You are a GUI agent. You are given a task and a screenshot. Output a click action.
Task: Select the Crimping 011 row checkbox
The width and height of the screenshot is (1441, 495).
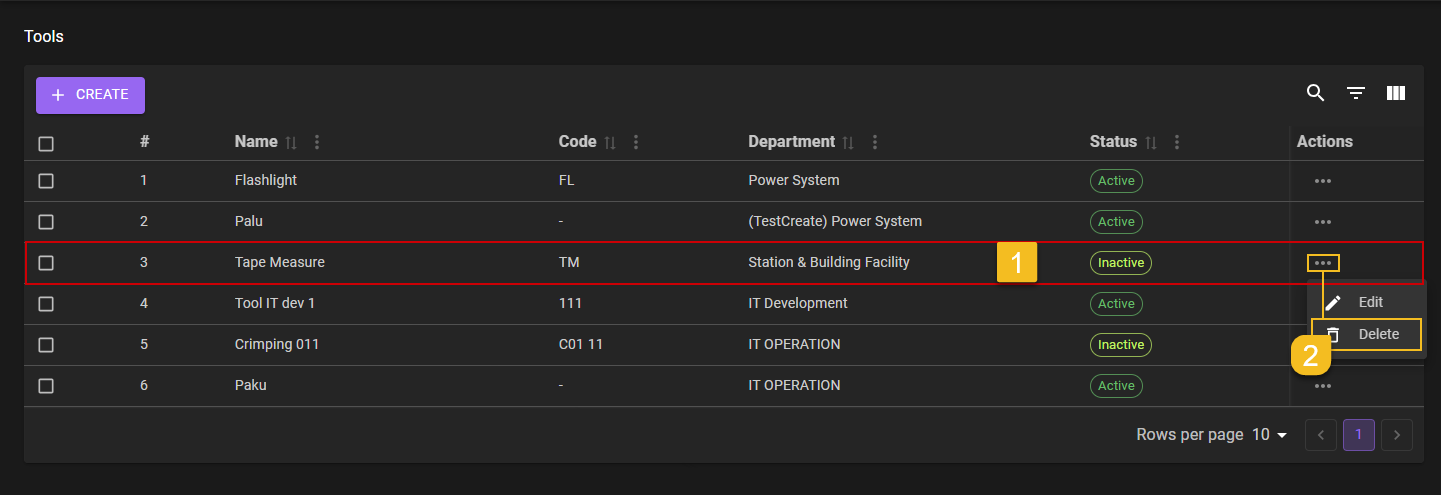pyautogui.click(x=46, y=345)
